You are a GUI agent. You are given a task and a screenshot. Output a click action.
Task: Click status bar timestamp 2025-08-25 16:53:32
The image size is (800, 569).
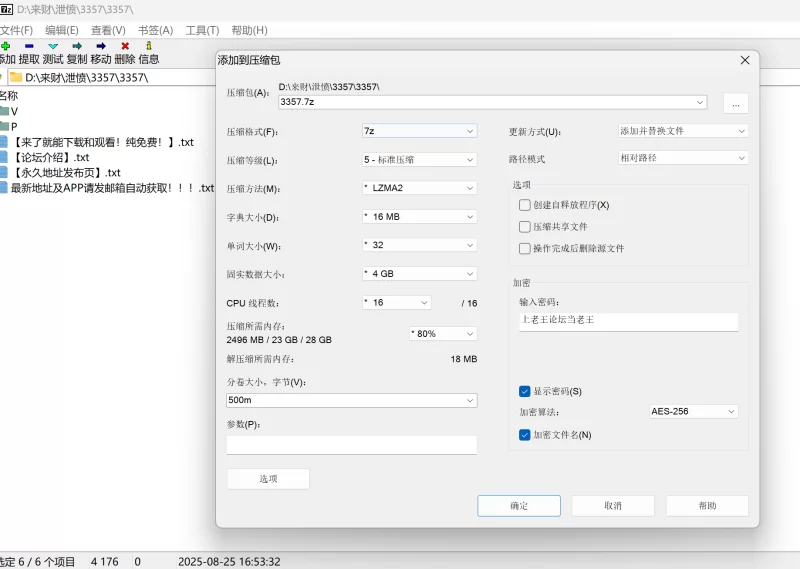(229, 562)
